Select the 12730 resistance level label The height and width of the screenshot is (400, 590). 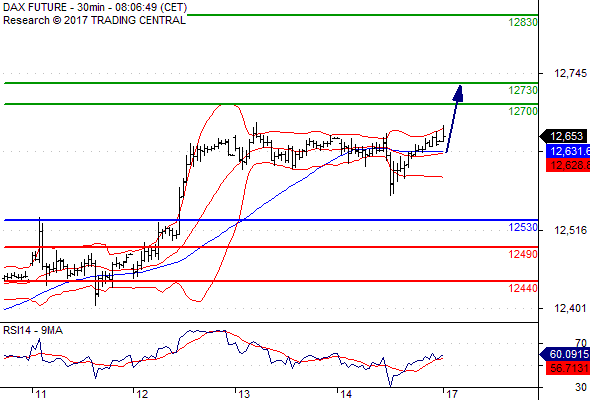523,90
